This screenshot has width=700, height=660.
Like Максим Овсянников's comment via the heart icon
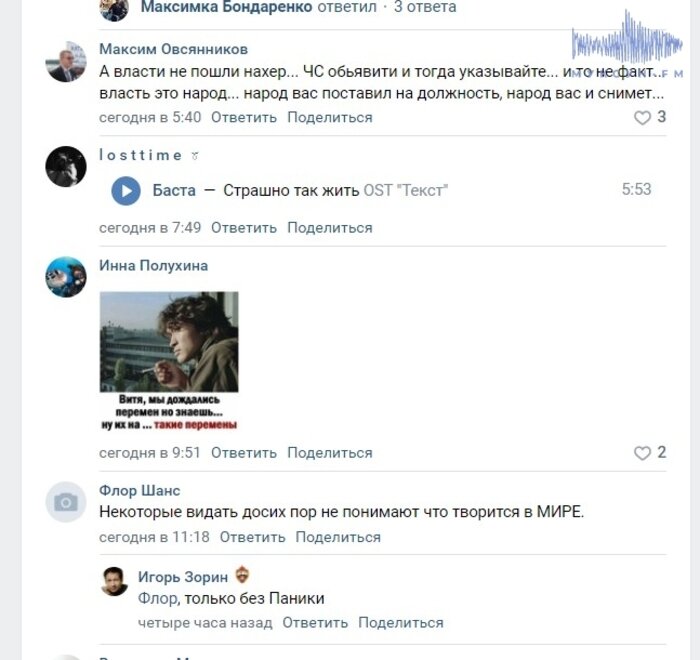pos(642,117)
